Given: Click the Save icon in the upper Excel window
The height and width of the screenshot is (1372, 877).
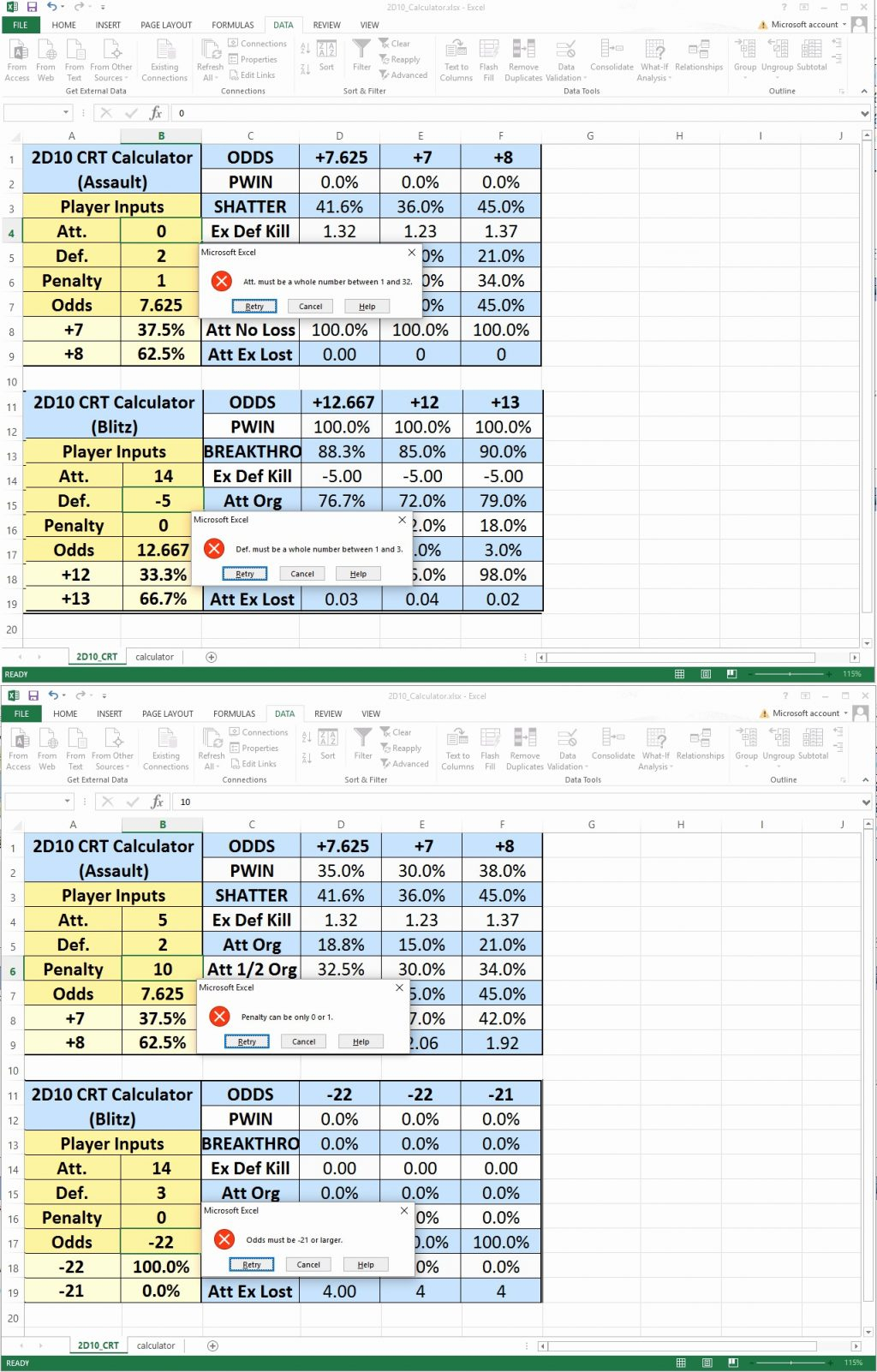Looking at the screenshot, I should pos(32,7).
